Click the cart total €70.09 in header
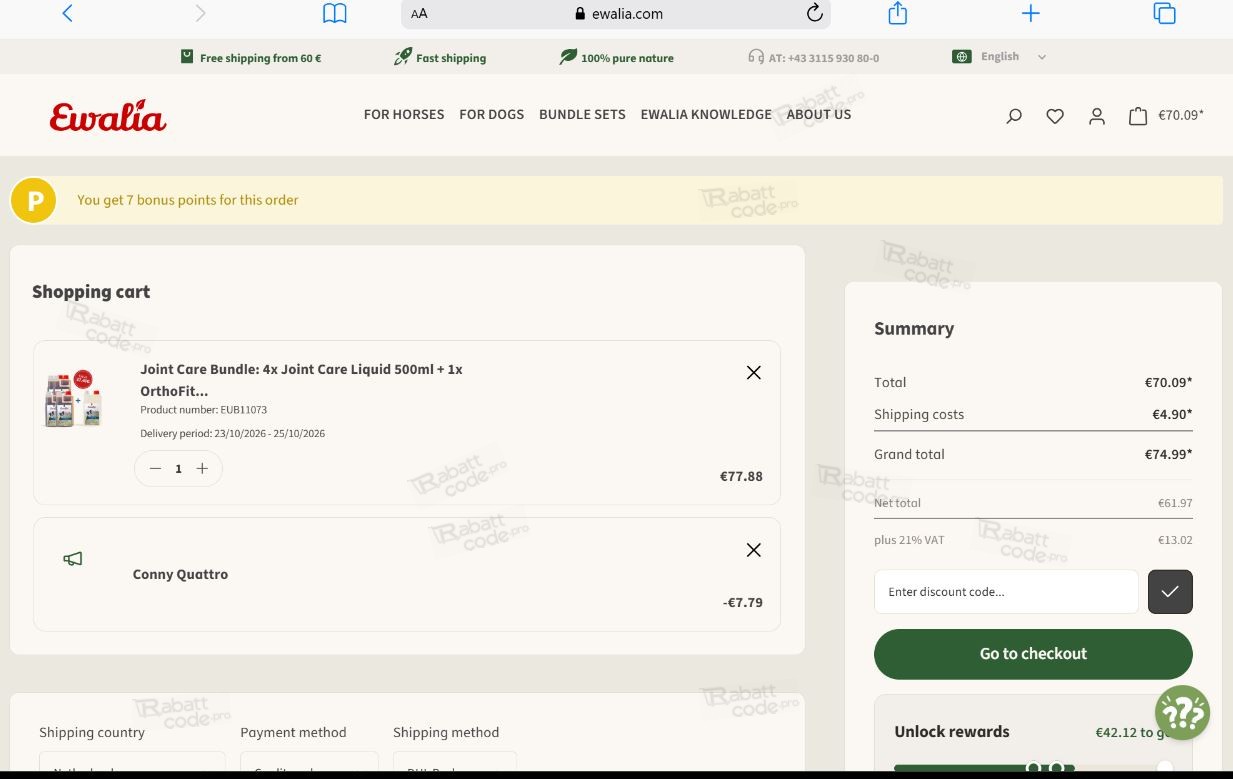Viewport: 1233px width, 779px height. coord(1181,115)
